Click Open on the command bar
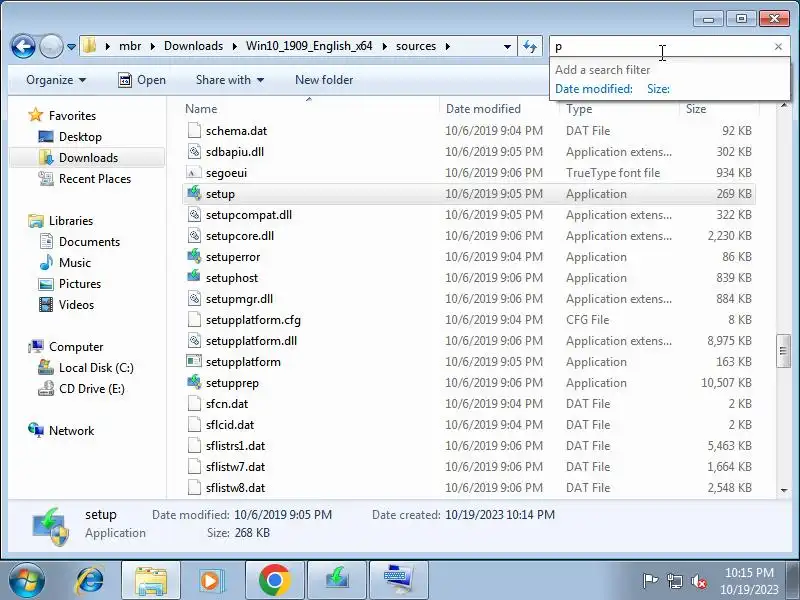Image resolution: width=800 pixels, height=600 pixels. (142, 80)
